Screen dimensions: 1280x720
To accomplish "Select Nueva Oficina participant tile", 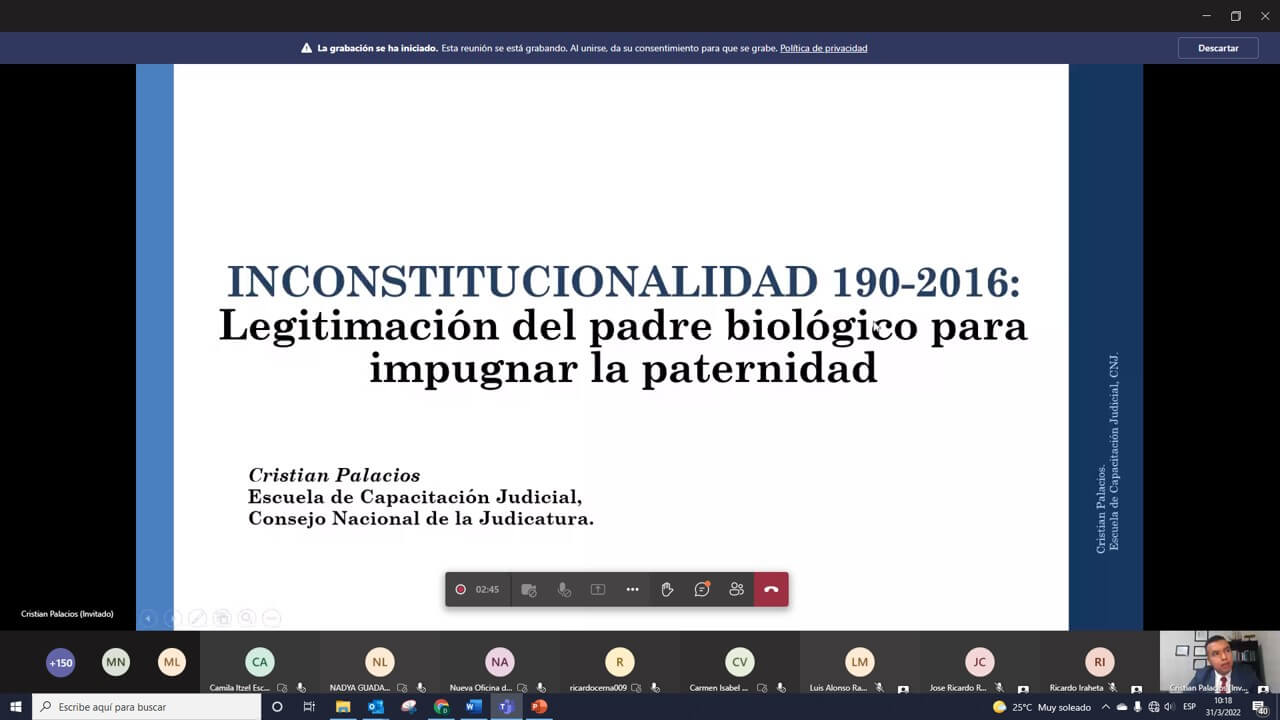I will tap(500, 664).
